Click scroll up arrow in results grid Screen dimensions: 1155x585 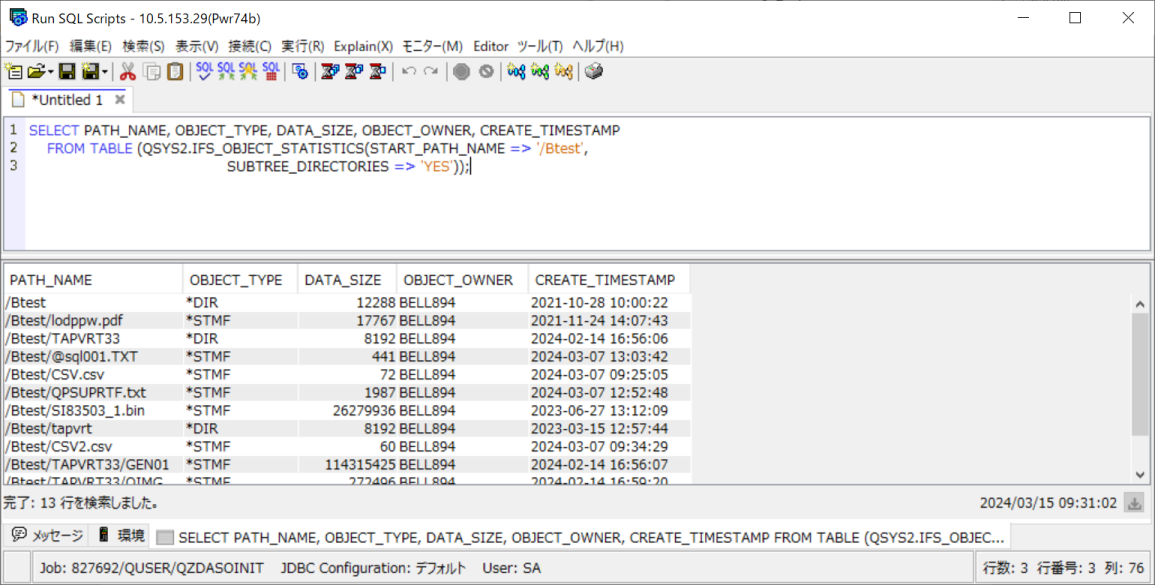point(1140,304)
